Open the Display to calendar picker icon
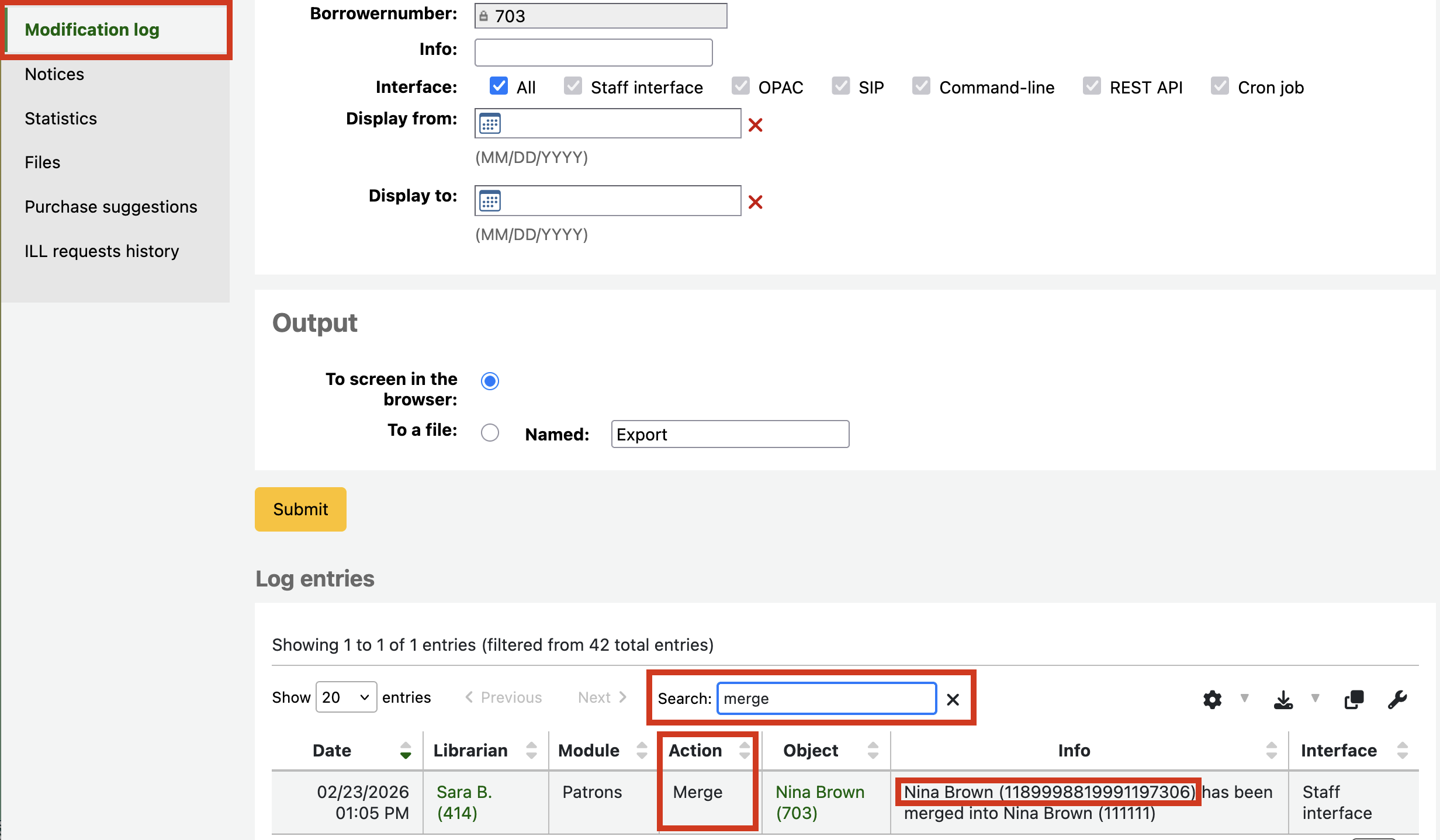 490,201
